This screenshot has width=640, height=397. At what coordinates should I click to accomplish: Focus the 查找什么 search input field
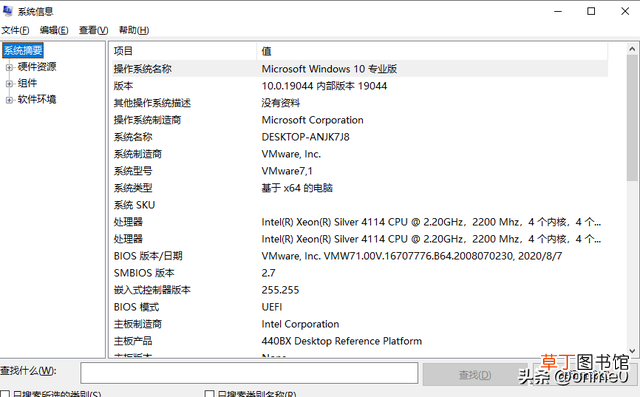click(x=249, y=373)
